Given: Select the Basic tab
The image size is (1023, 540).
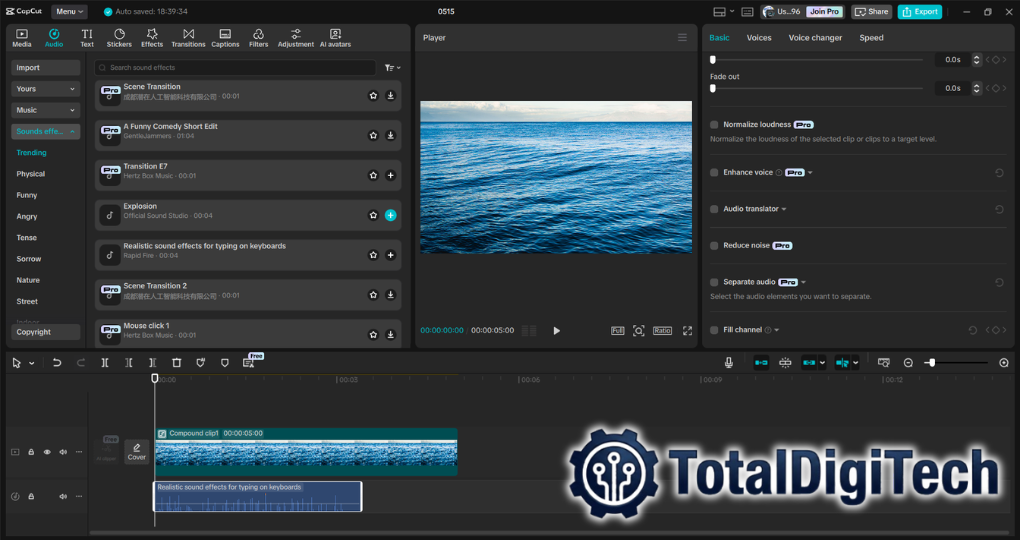Looking at the screenshot, I should pos(719,38).
